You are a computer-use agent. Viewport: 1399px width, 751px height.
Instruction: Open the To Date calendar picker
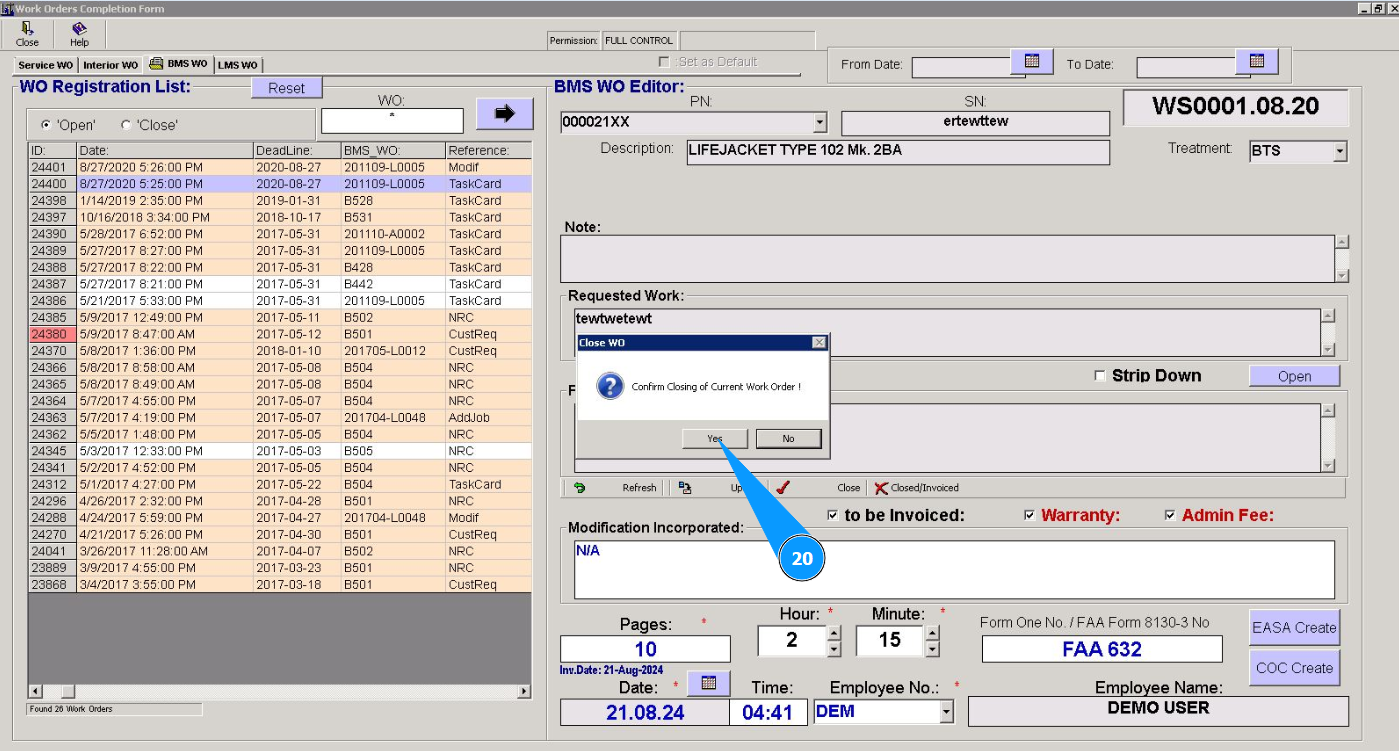pos(1257,62)
